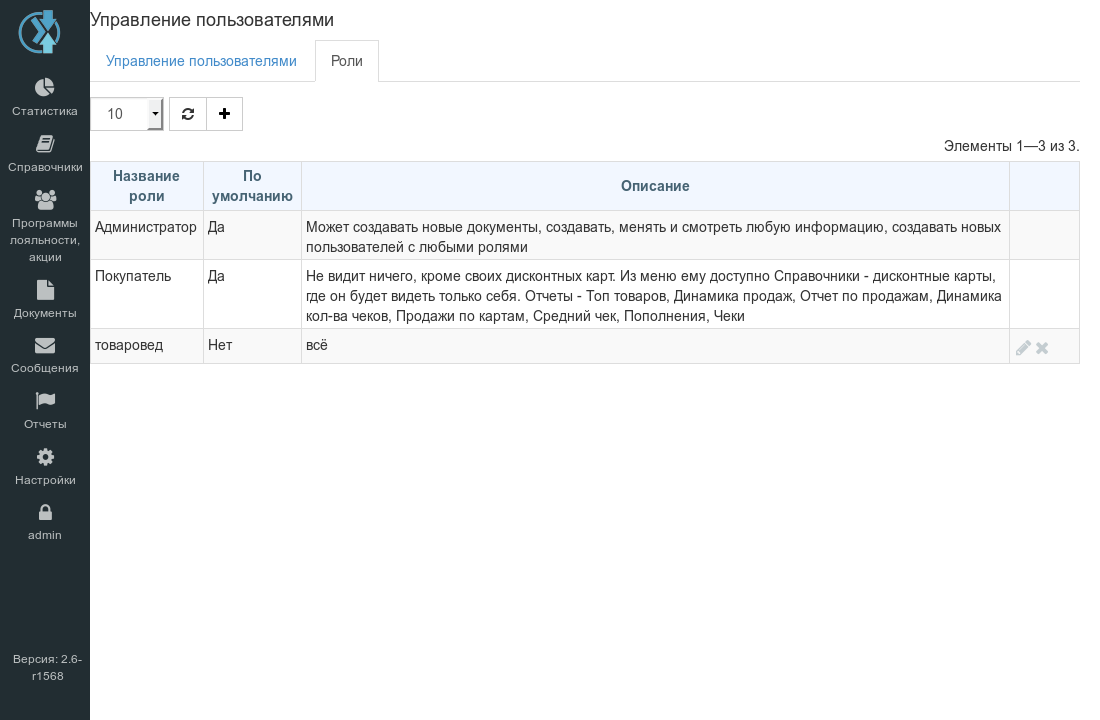Click the товаровед role name cell

click(x=147, y=346)
